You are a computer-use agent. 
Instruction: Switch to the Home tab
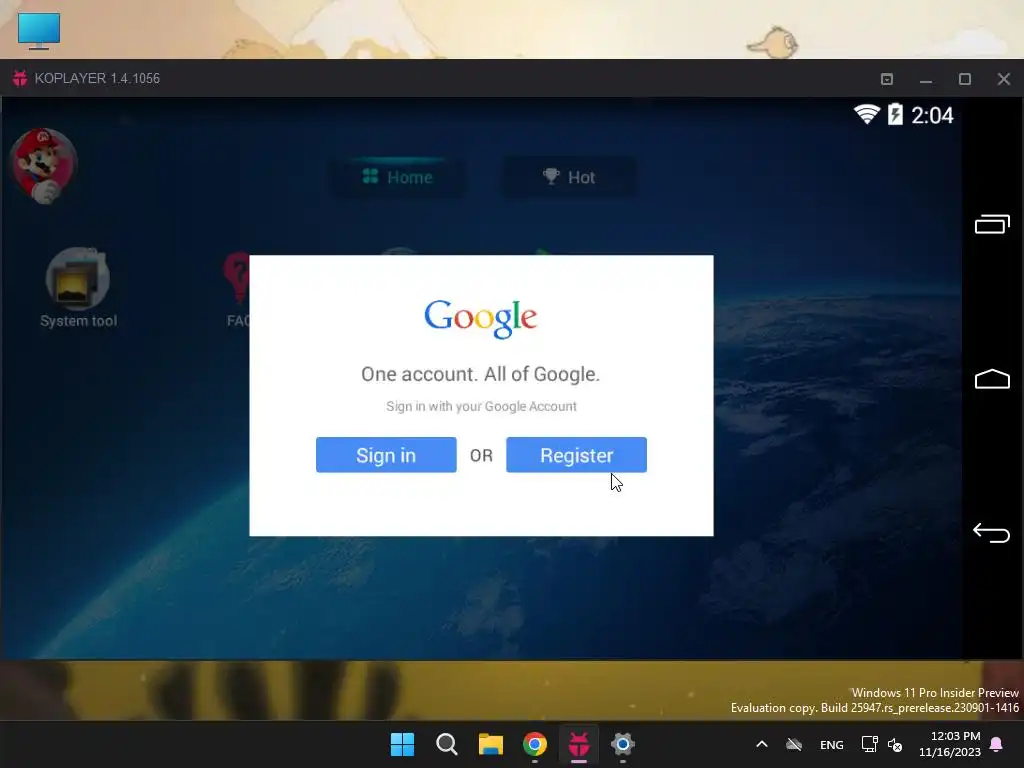398,177
